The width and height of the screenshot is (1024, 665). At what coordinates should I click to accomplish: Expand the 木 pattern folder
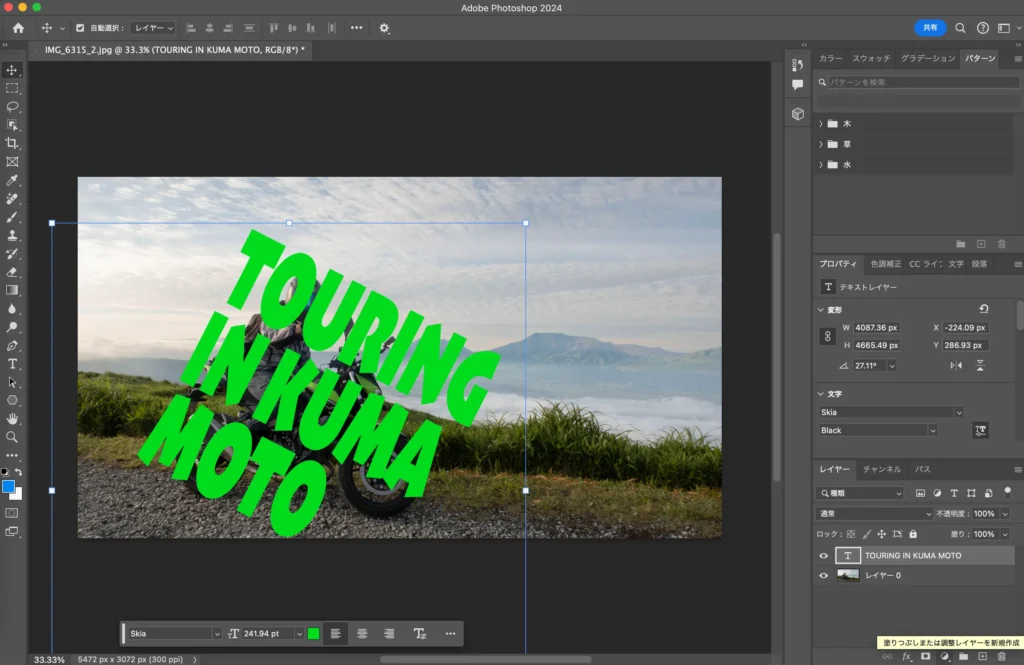(821, 124)
